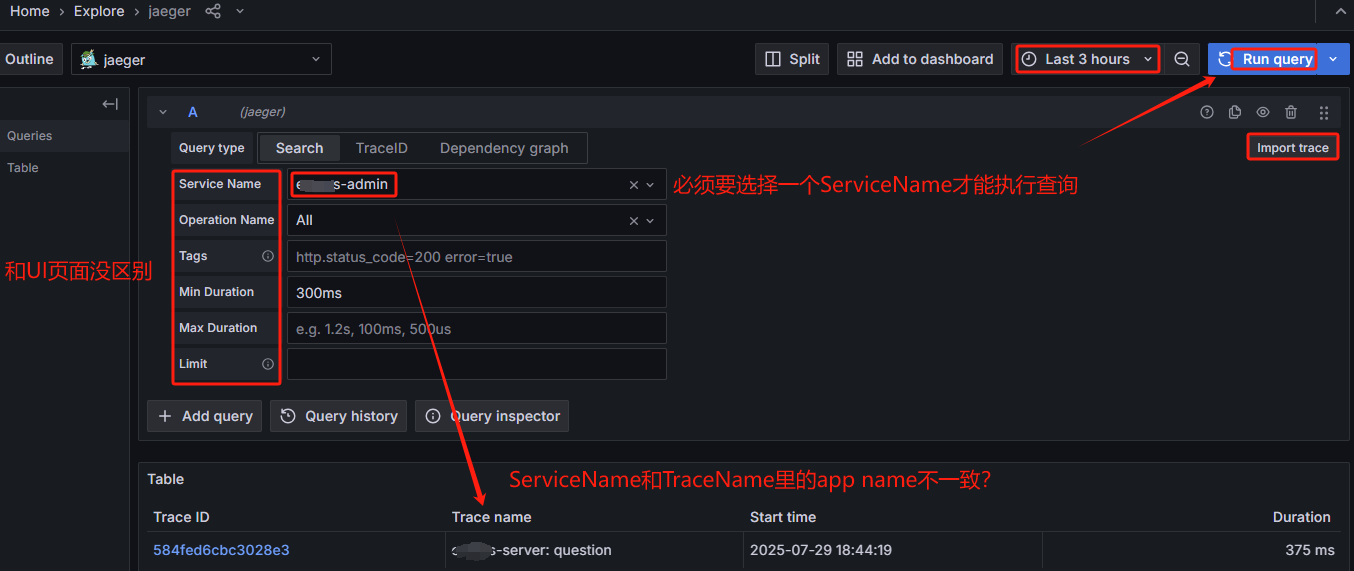Screen dimensions: 1354x571
Task: Sort by Duration column header
Action: click(x=1301, y=517)
